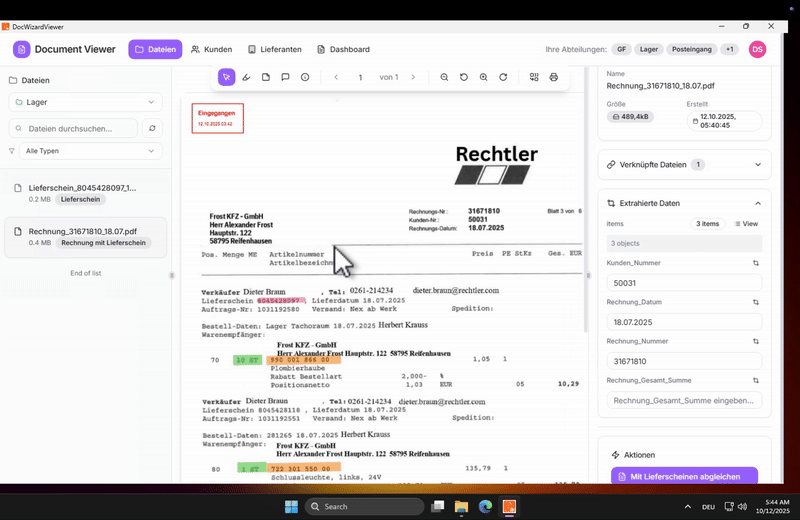Select the highlighter tool
Image resolution: width=800 pixels, height=520 pixels.
pos(246,77)
